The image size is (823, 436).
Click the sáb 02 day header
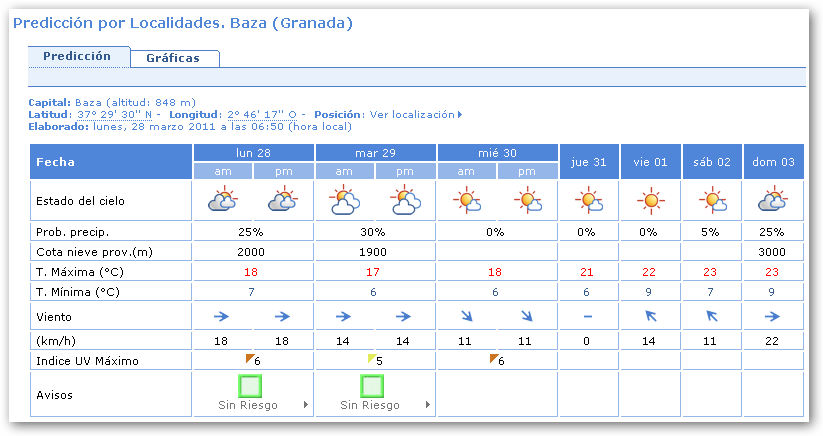click(712, 161)
